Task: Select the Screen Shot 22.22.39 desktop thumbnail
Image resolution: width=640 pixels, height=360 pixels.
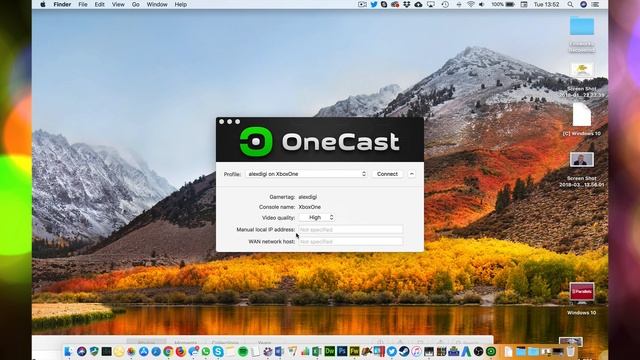Action: pyautogui.click(x=582, y=70)
